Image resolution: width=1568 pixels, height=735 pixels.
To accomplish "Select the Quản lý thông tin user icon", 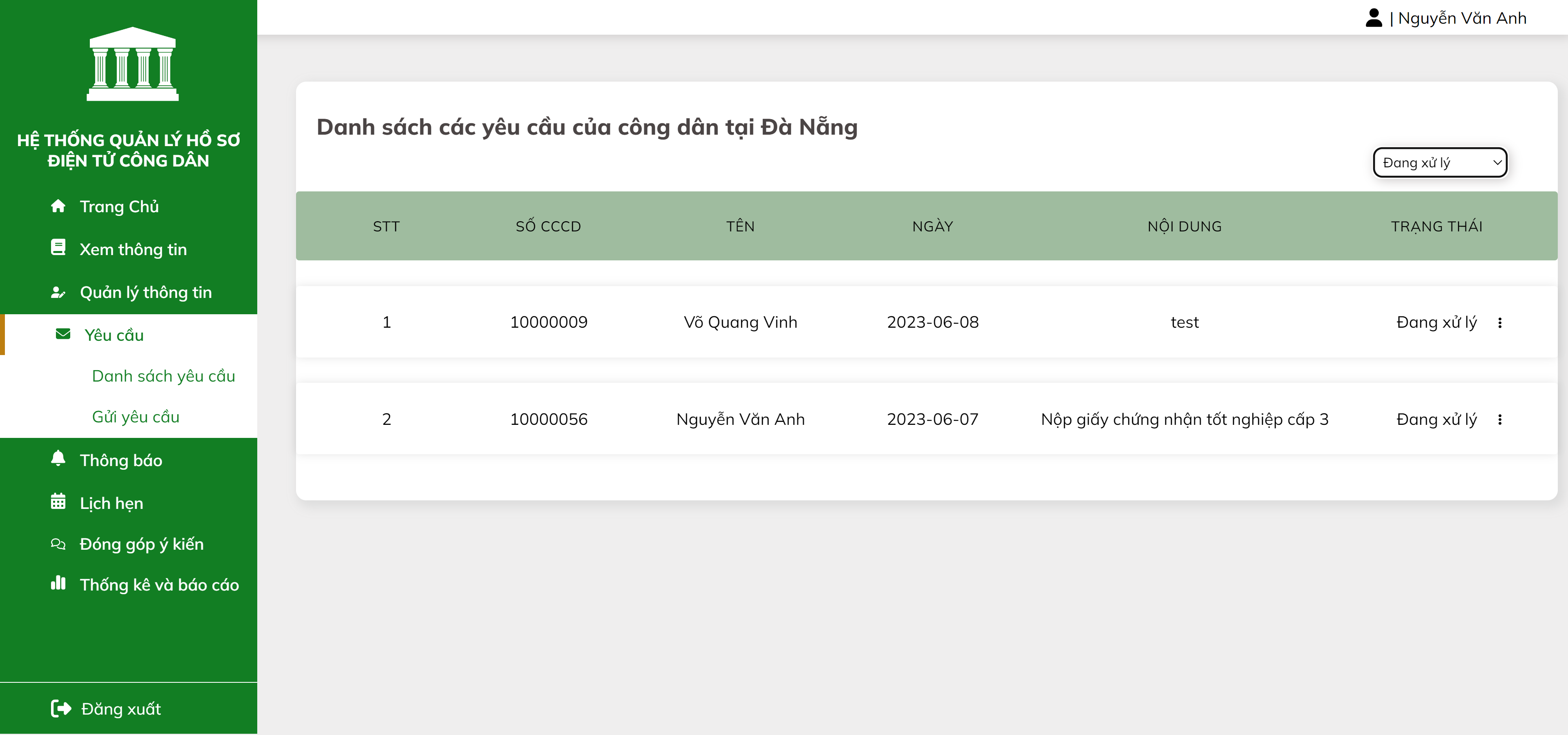I will tap(58, 291).
